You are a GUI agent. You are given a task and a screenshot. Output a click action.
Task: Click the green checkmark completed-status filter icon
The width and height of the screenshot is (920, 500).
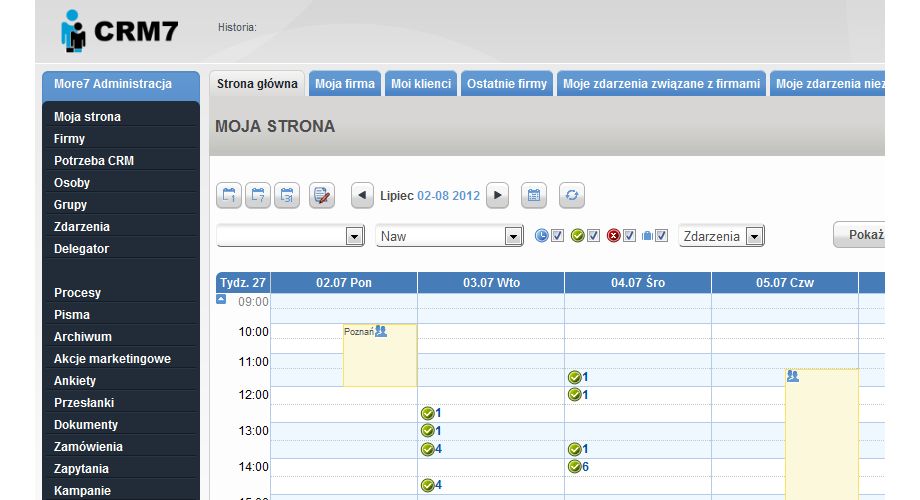pyautogui.click(x=578, y=236)
